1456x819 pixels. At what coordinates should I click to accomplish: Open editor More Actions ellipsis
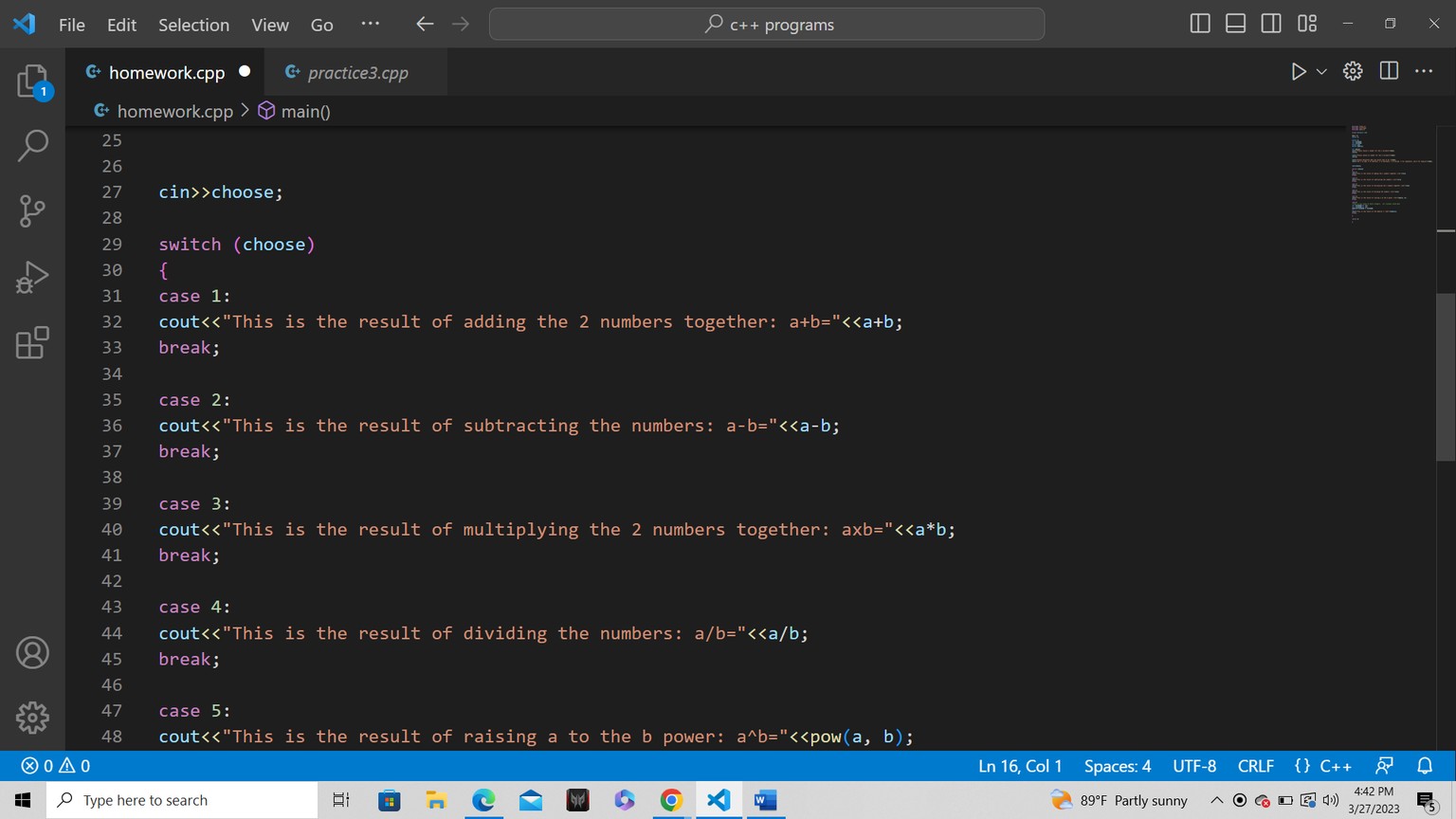pyautogui.click(x=1424, y=71)
